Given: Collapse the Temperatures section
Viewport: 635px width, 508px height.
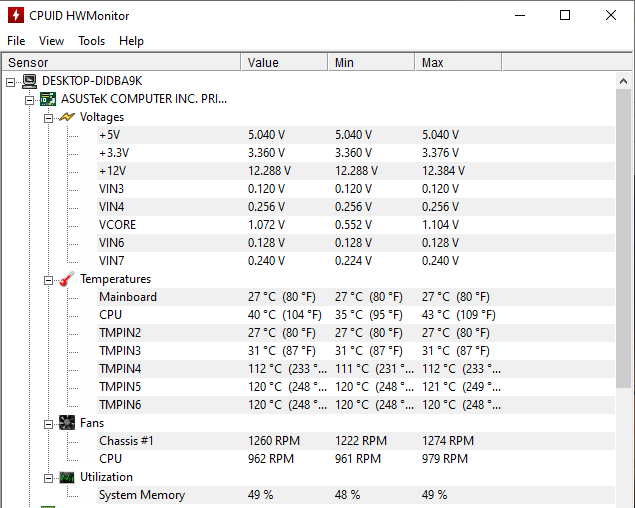Looking at the screenshot, I should pos(48,279).
